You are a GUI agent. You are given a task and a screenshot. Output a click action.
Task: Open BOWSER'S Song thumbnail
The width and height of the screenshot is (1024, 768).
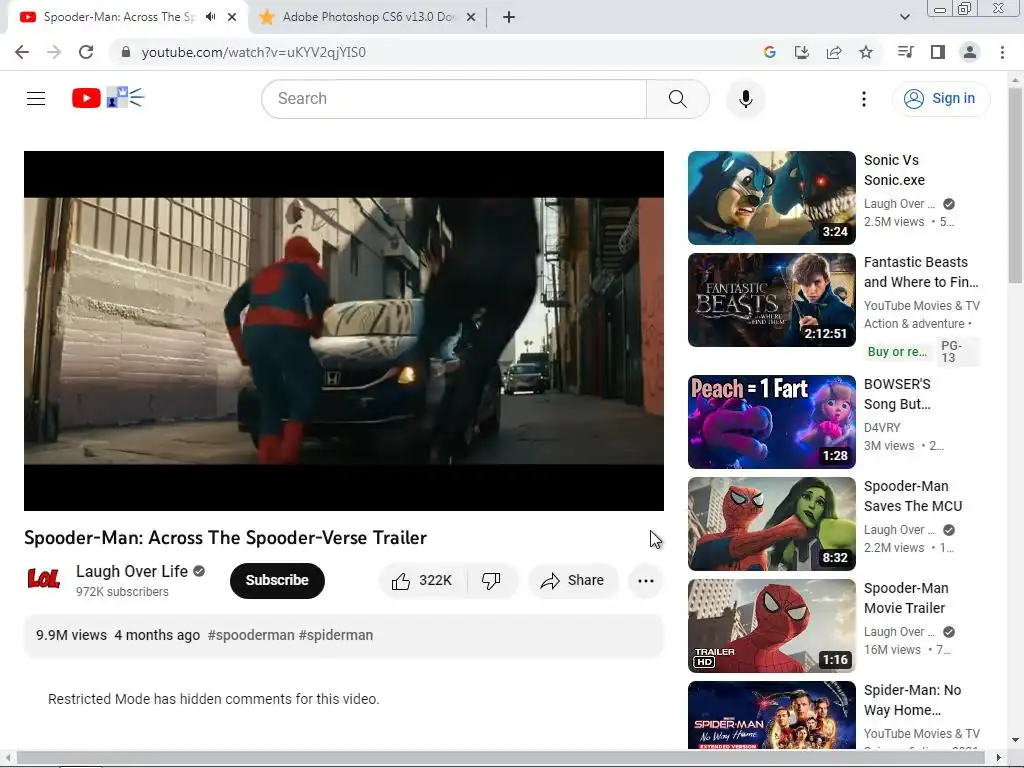pyautogui.click(x=771, y=422)
